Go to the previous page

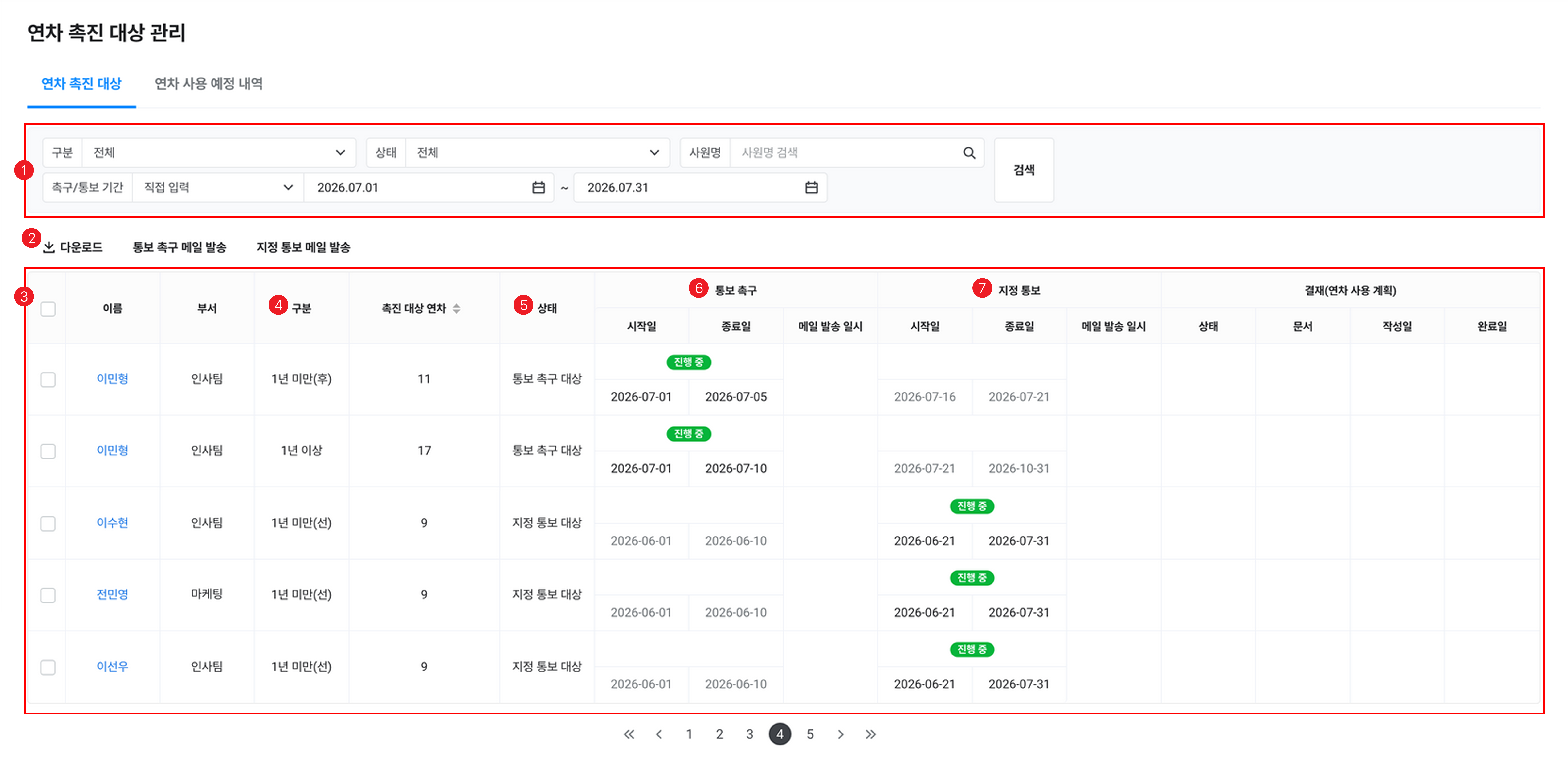(x=659, y=734)
